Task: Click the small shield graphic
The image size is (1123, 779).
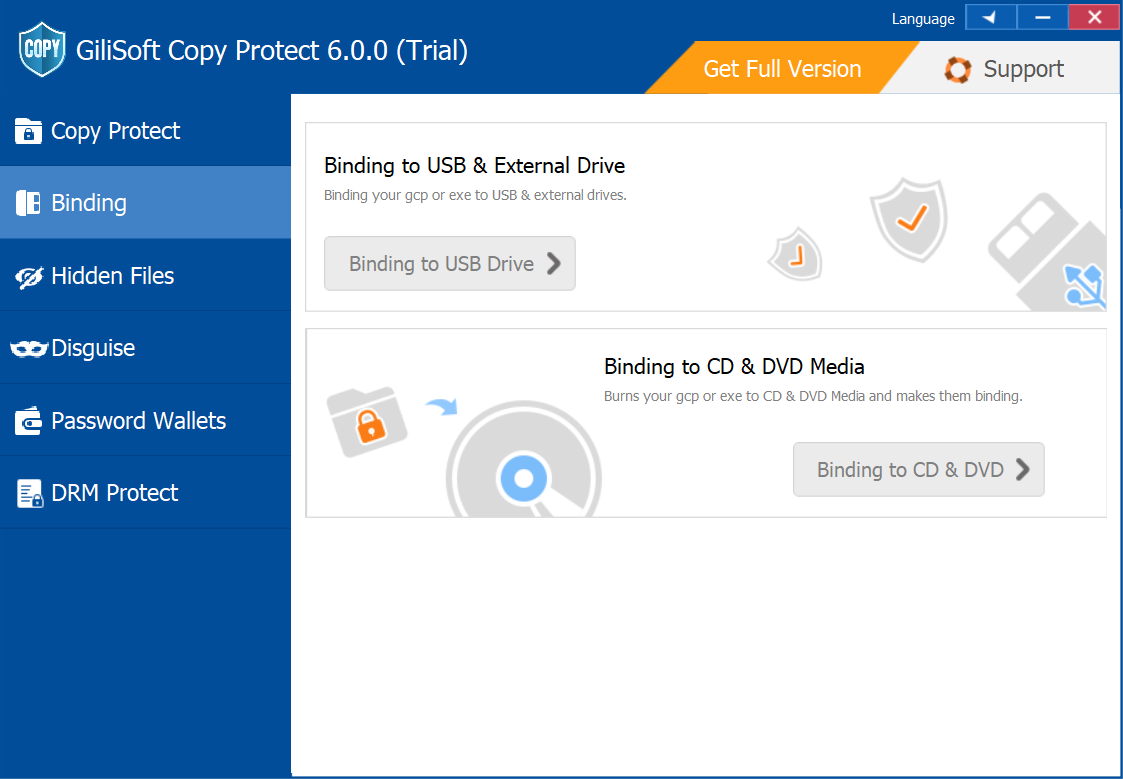Action: 796,254
